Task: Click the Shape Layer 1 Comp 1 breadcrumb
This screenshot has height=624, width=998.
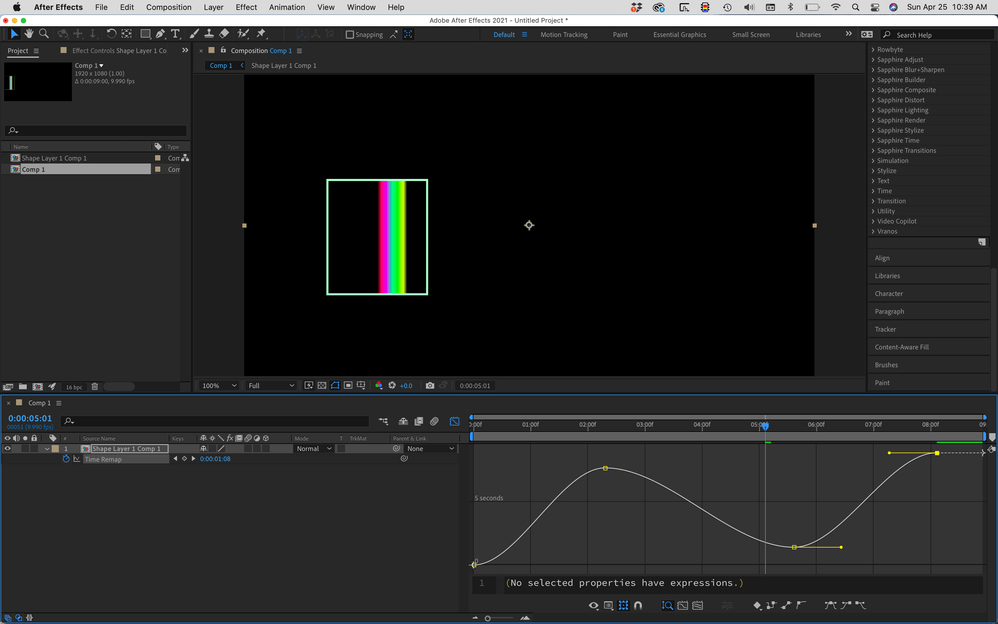Action: pyautogui.click(x=283, y=66)
